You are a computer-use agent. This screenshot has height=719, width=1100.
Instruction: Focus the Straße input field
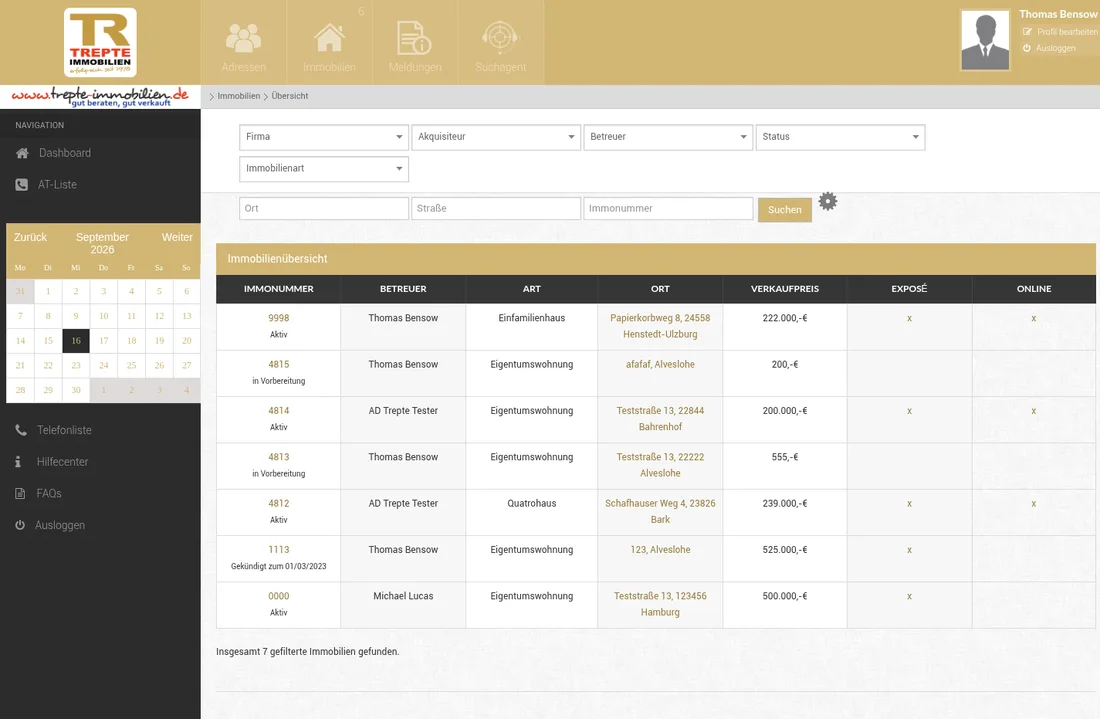tap(496, 208)
